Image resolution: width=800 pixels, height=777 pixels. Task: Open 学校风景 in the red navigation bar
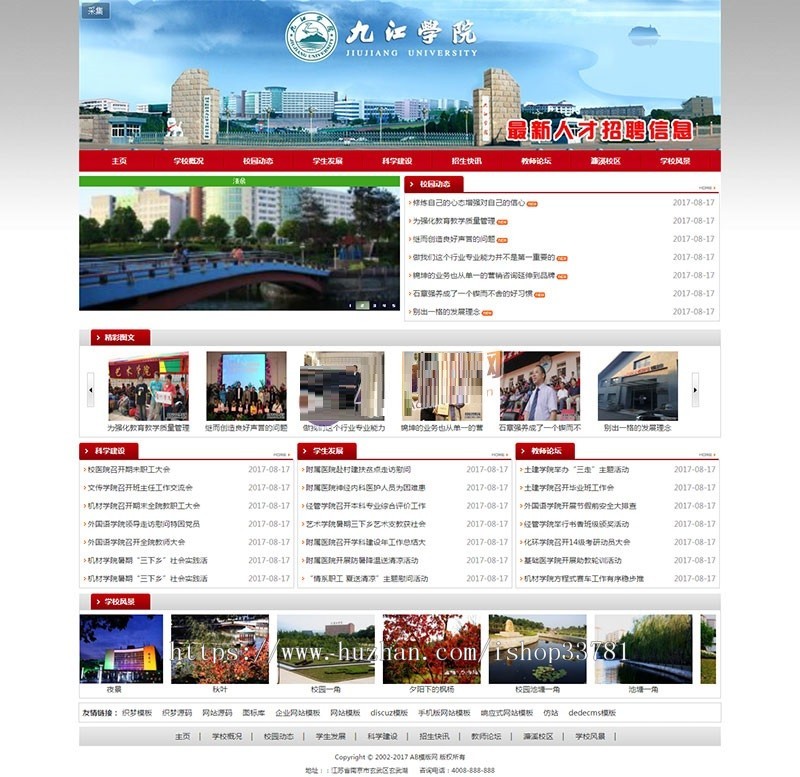[x=674, y=161]
